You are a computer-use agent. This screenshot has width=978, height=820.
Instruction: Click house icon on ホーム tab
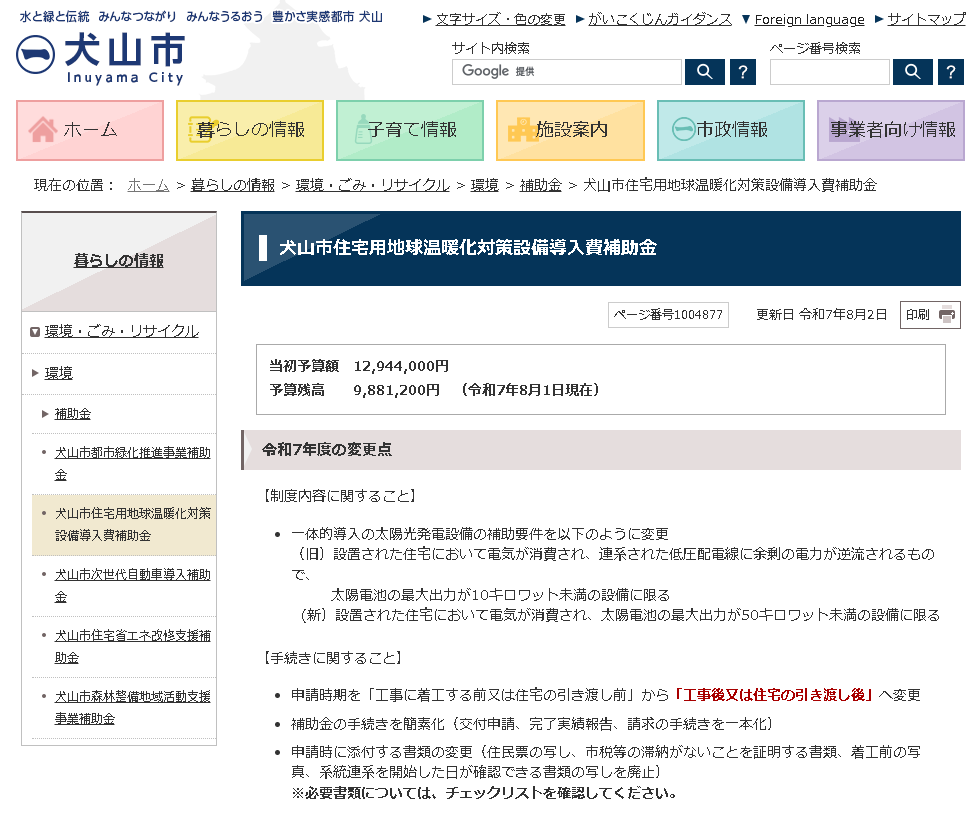point(42,130)
